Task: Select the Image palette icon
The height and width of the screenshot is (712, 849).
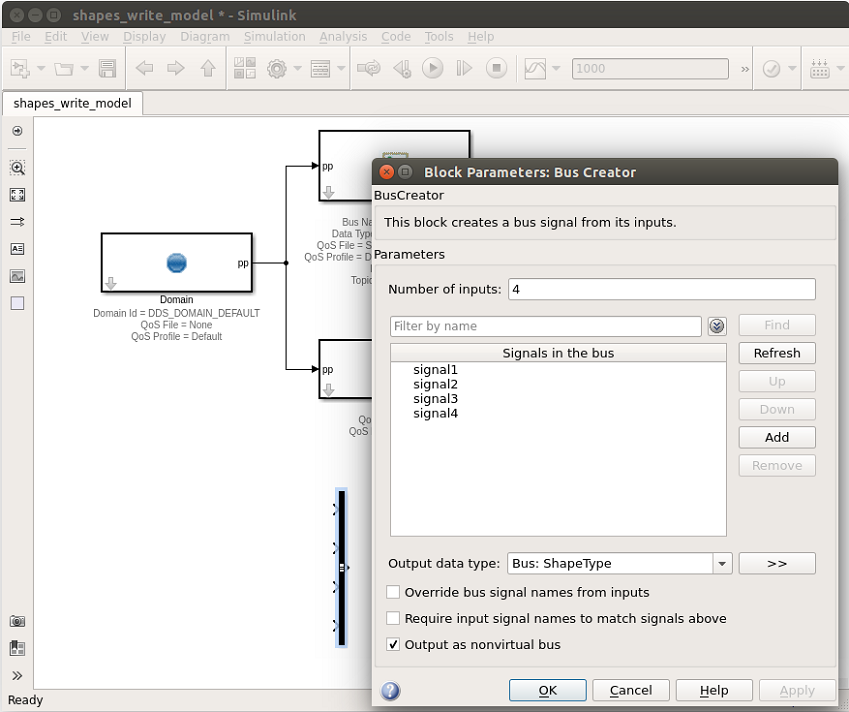Action: 17,276
